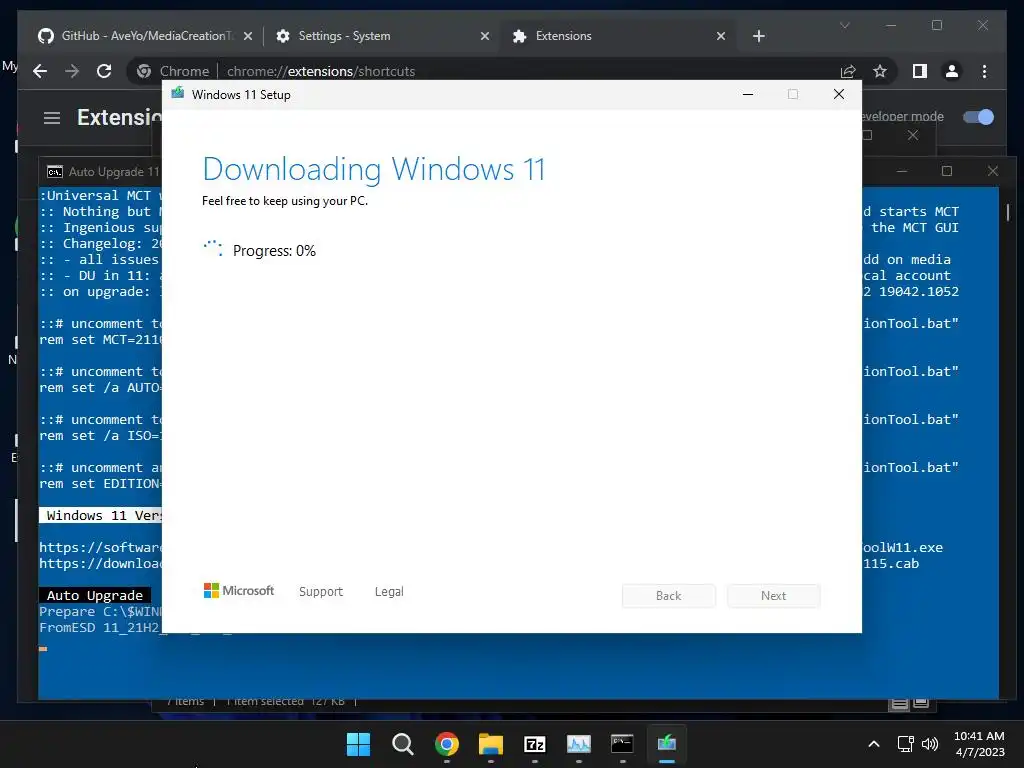Click the Windows 11 Version highlighted console line
The height and width of the screenshot is (768, 1024).
(x=100, y=515)
